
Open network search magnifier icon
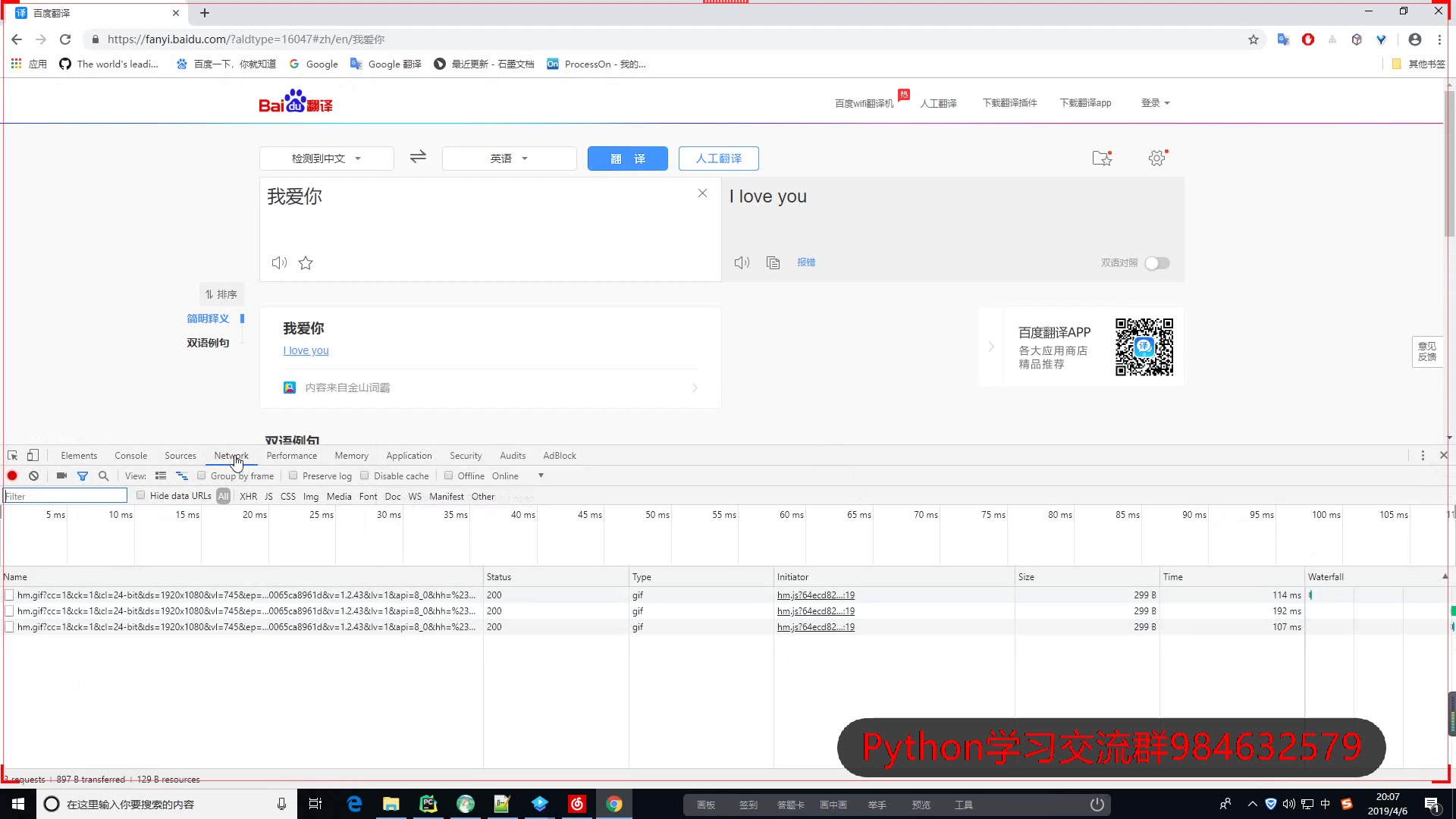[x=104, y=475]
